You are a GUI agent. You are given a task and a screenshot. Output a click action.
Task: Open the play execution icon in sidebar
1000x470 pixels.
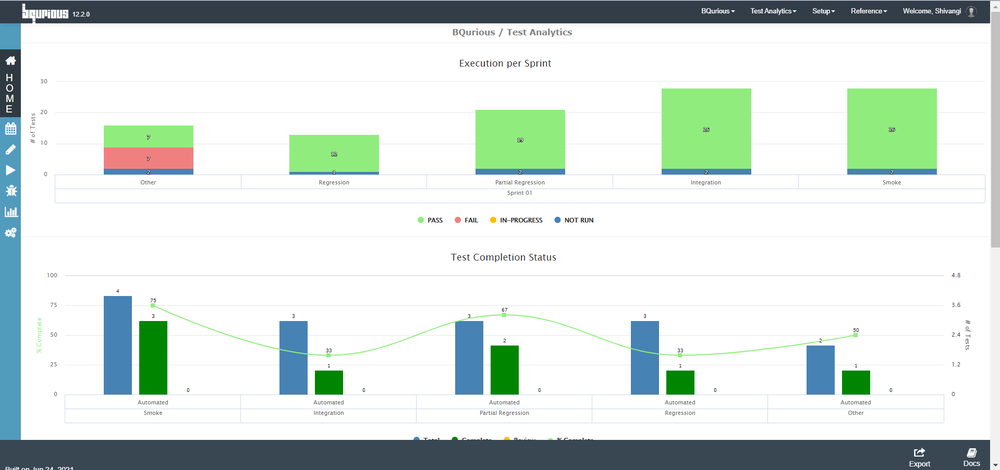pyautogui.click(x=10, y=170)
